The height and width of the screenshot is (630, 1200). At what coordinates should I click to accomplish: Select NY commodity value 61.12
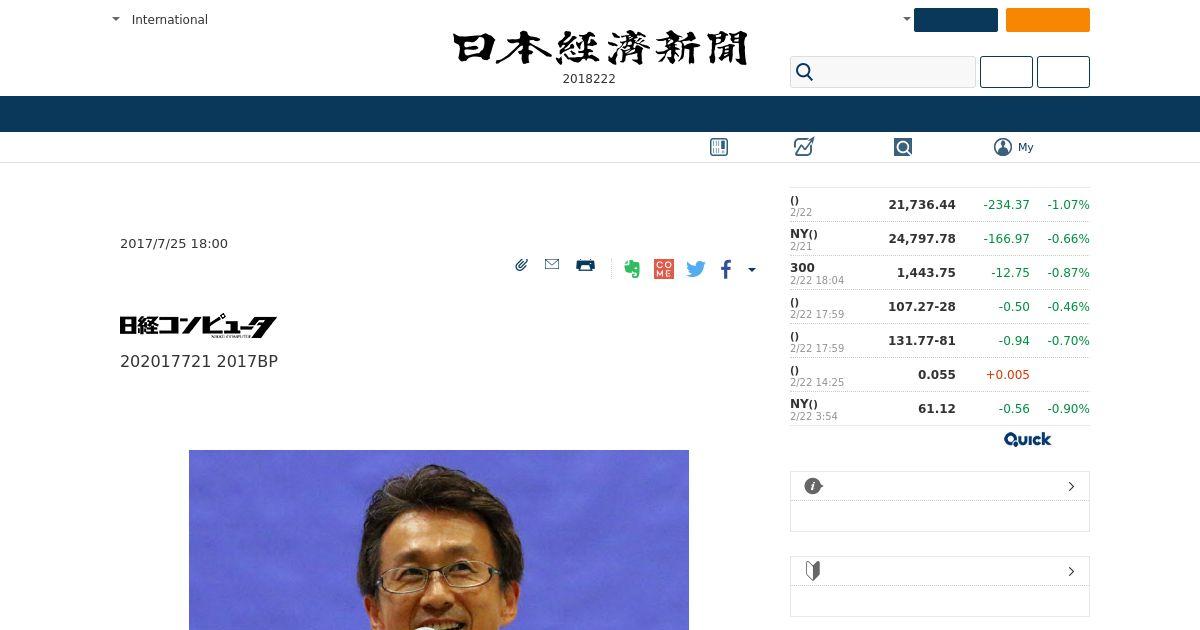937,409
